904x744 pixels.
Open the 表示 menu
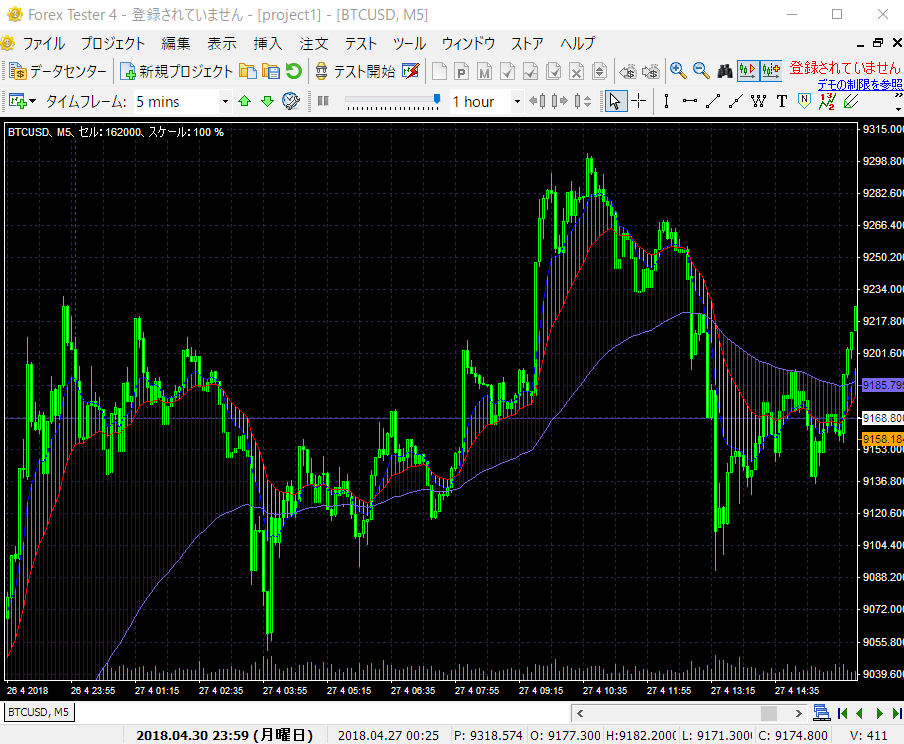[222, 43]
